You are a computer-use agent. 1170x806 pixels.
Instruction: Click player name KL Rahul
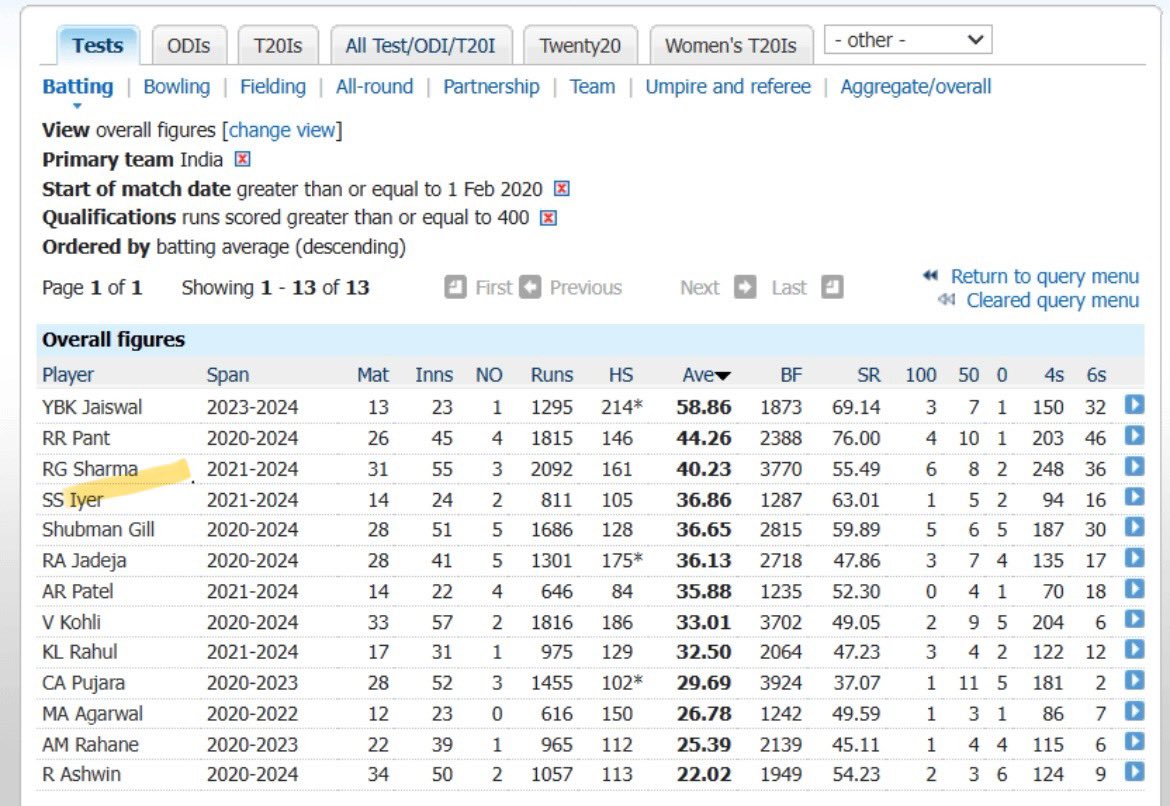pyautogui.click(x=80, y=652)
